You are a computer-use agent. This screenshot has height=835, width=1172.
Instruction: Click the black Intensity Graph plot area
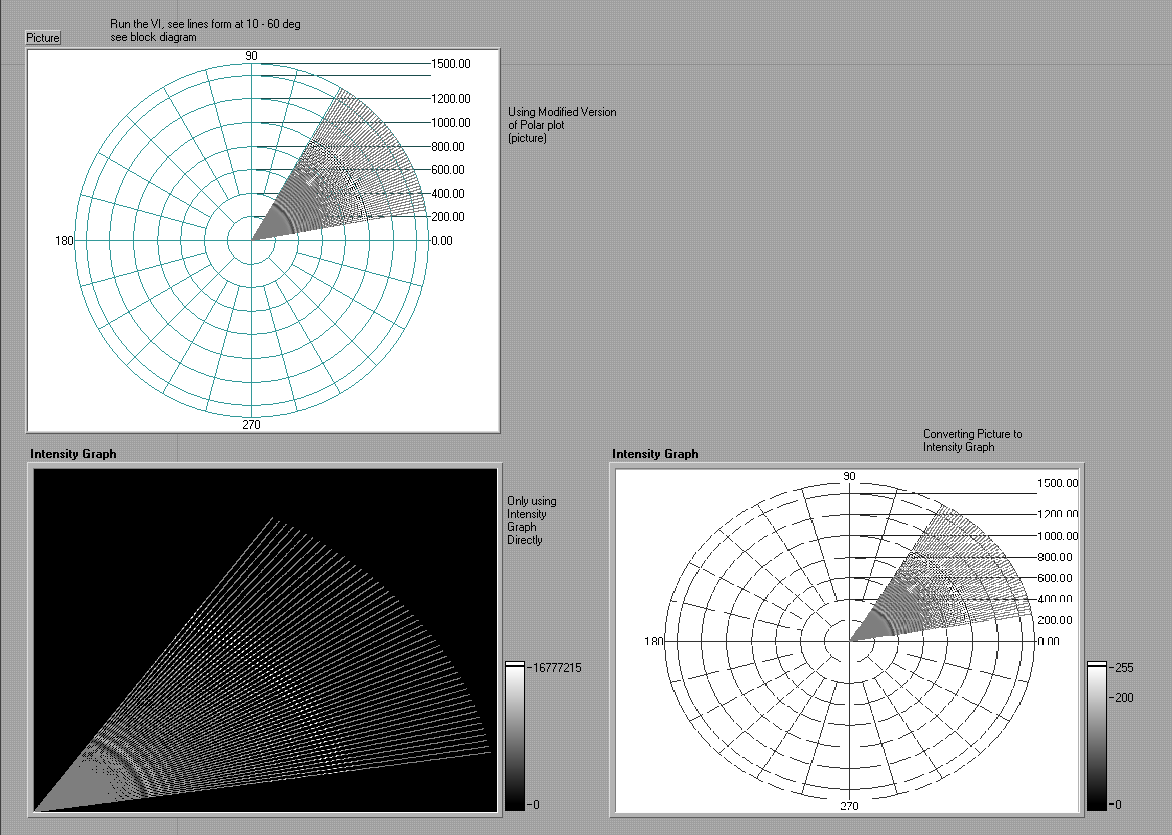point(265,640)
